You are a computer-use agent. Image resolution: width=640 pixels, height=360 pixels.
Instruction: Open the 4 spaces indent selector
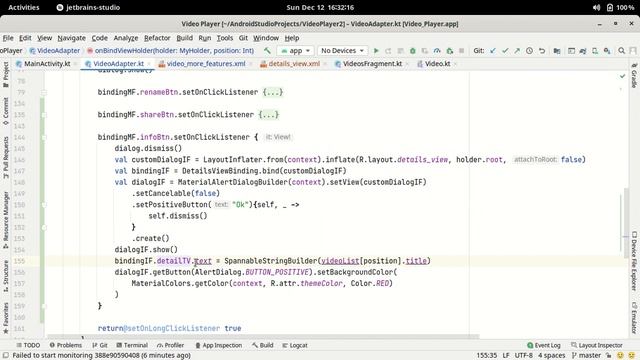(551, 356)
